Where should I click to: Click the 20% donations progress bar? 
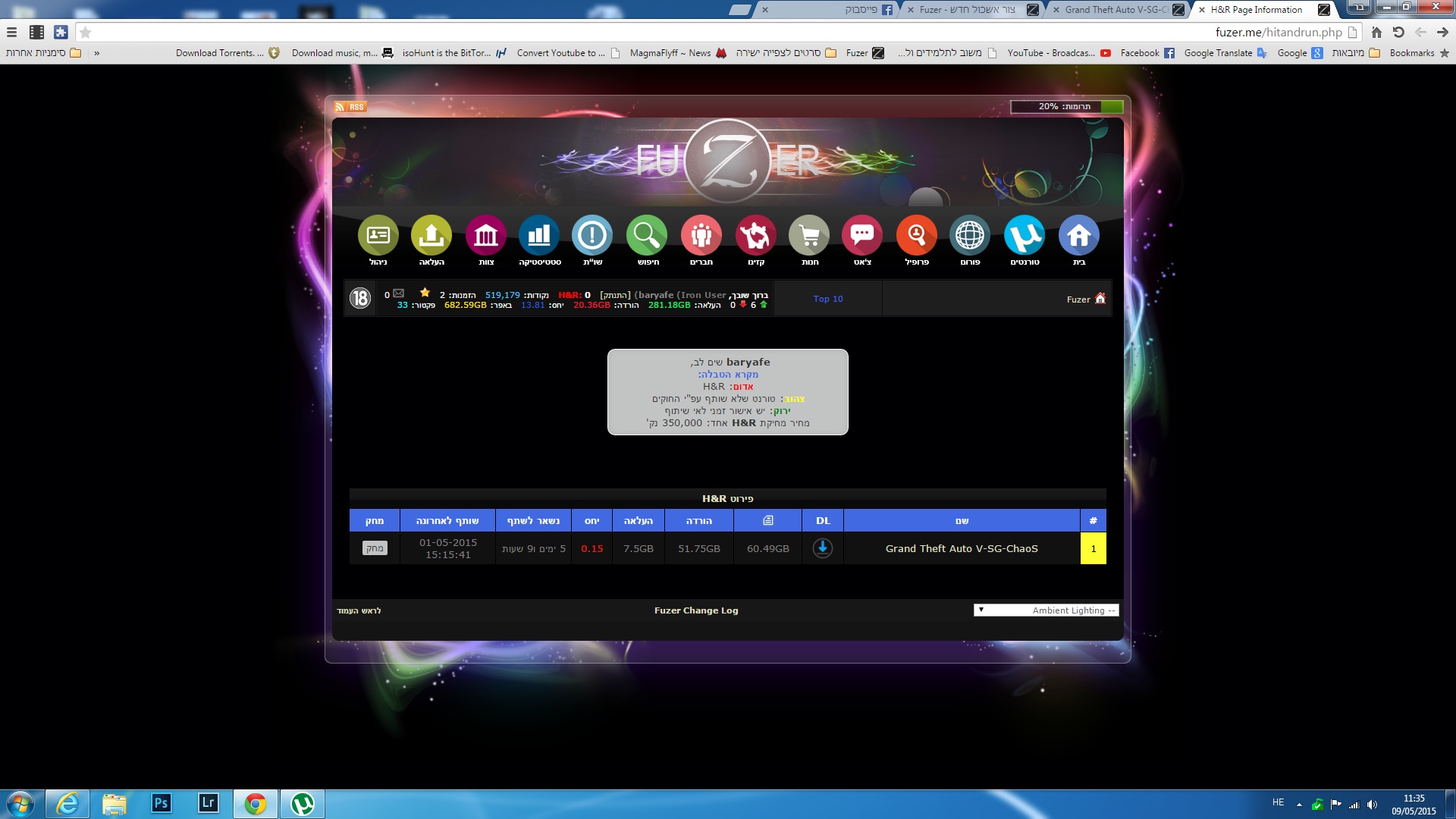click(x=1067, y=107)
